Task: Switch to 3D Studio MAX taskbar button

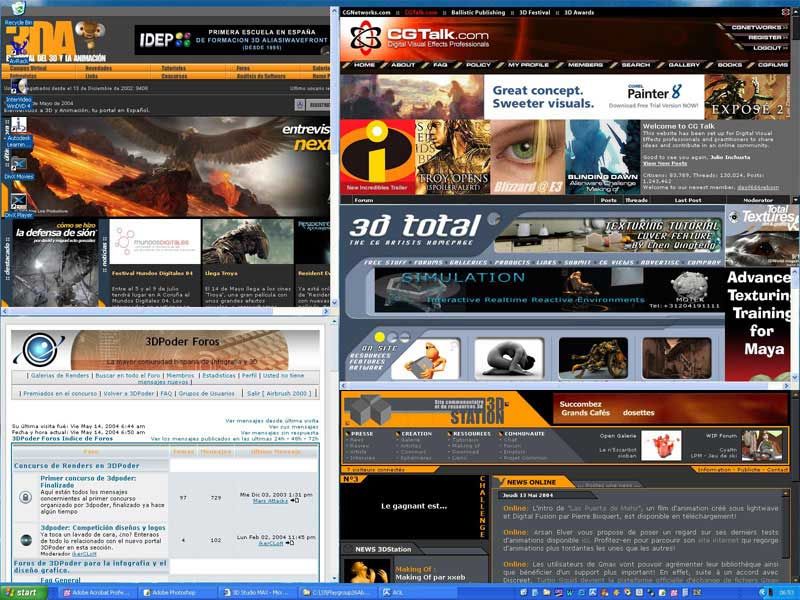Action: [258, 592]
